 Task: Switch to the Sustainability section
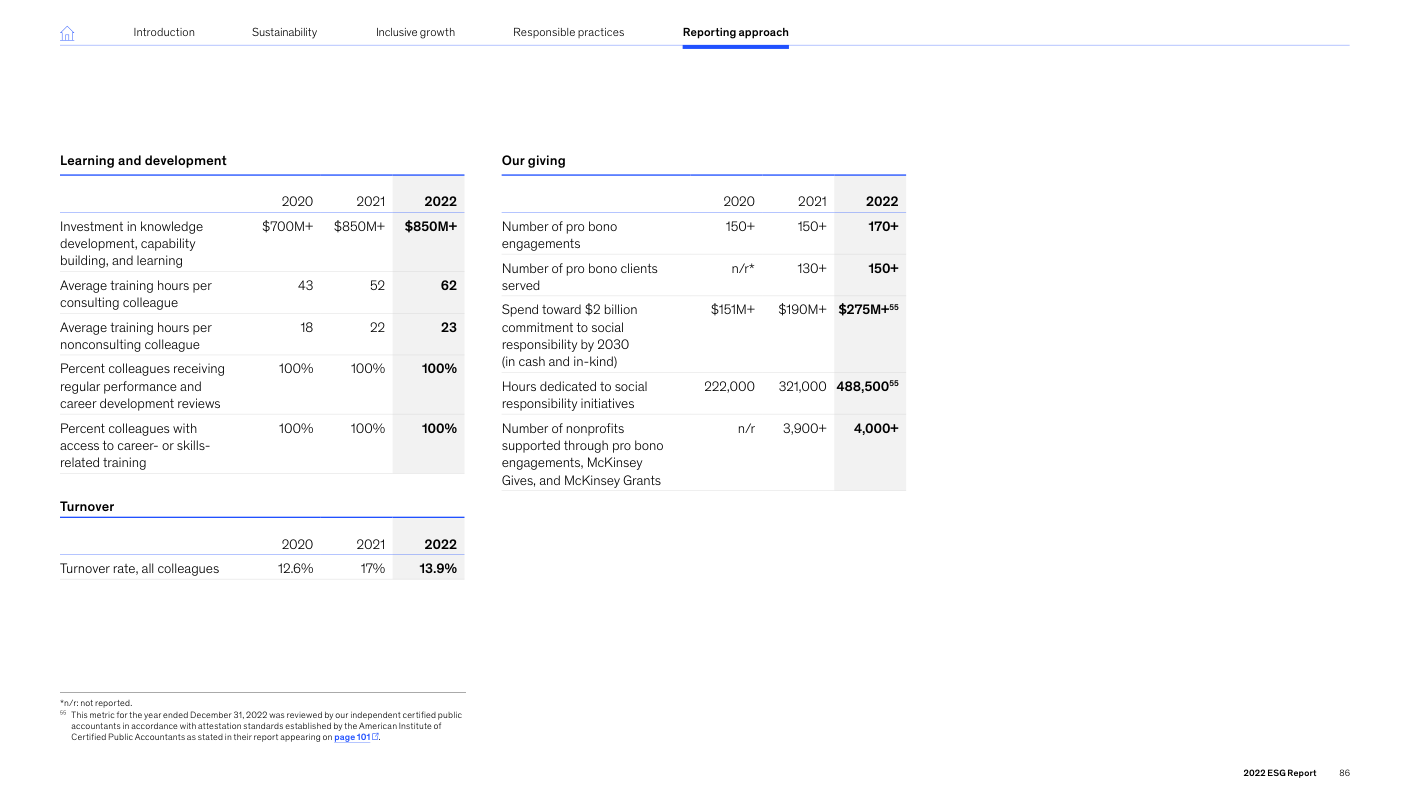point(284,32)
